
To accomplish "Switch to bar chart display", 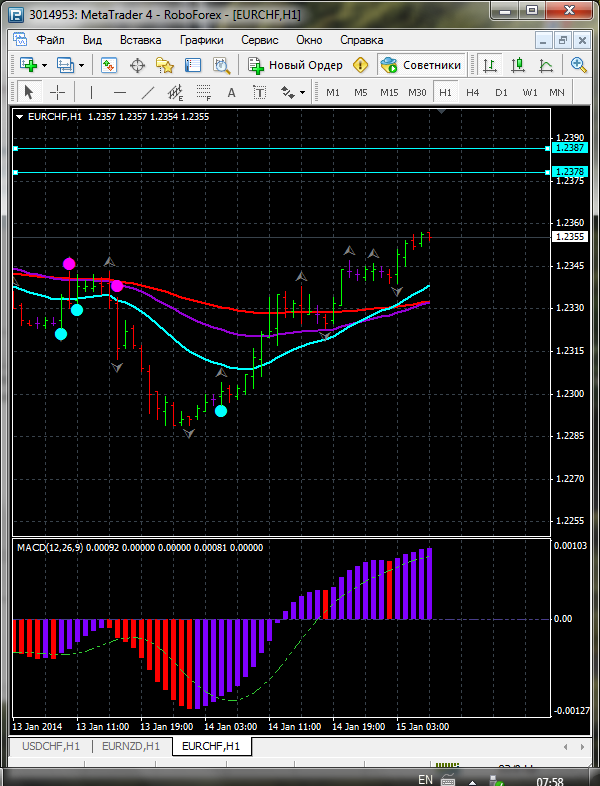I will tap(490, 65).
